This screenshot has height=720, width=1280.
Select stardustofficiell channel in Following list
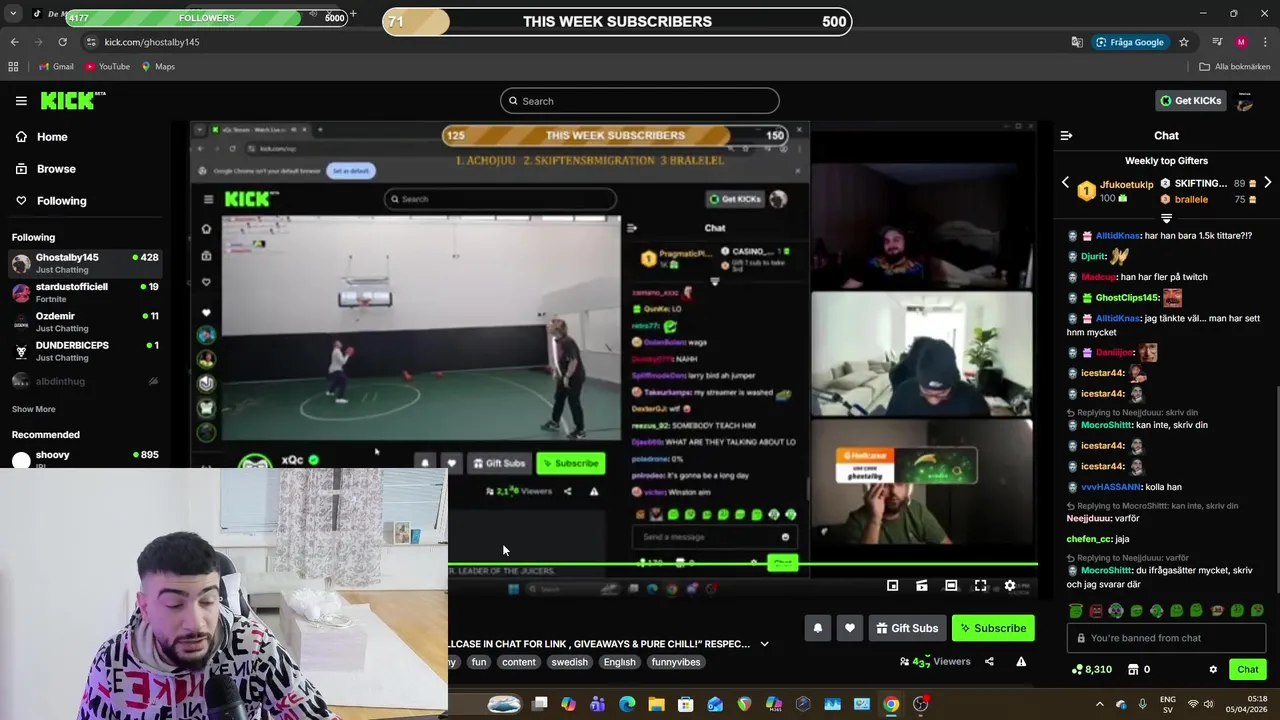click(x=84, y=292)
